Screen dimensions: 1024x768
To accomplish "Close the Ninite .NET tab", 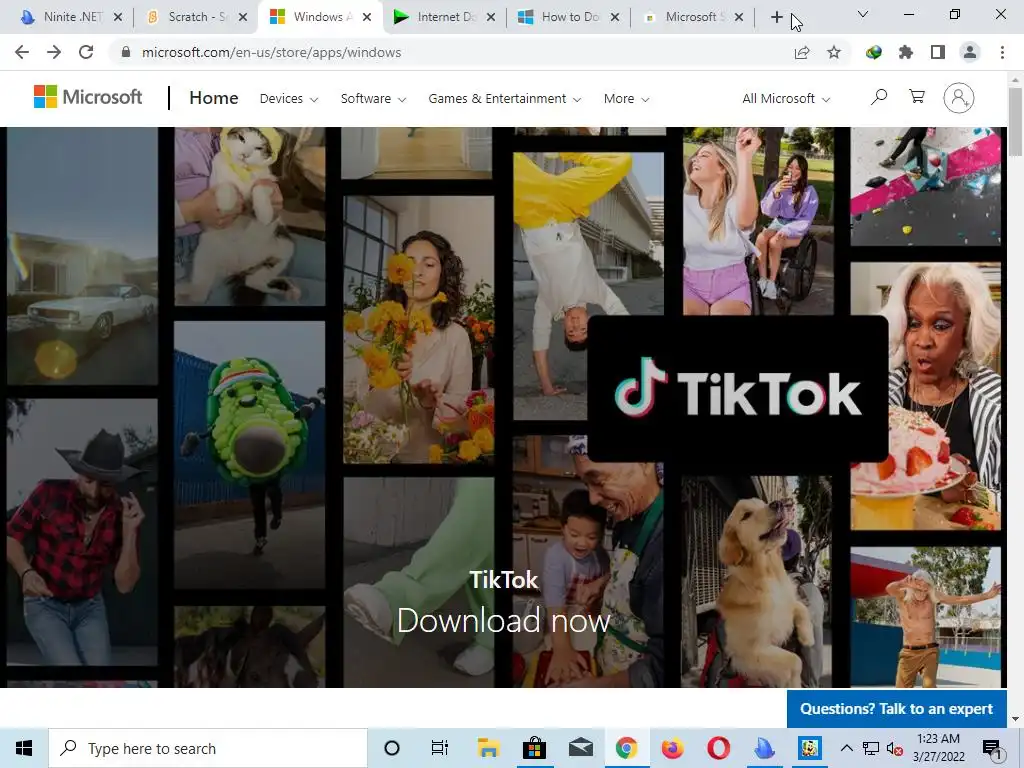I will [118, 17].
